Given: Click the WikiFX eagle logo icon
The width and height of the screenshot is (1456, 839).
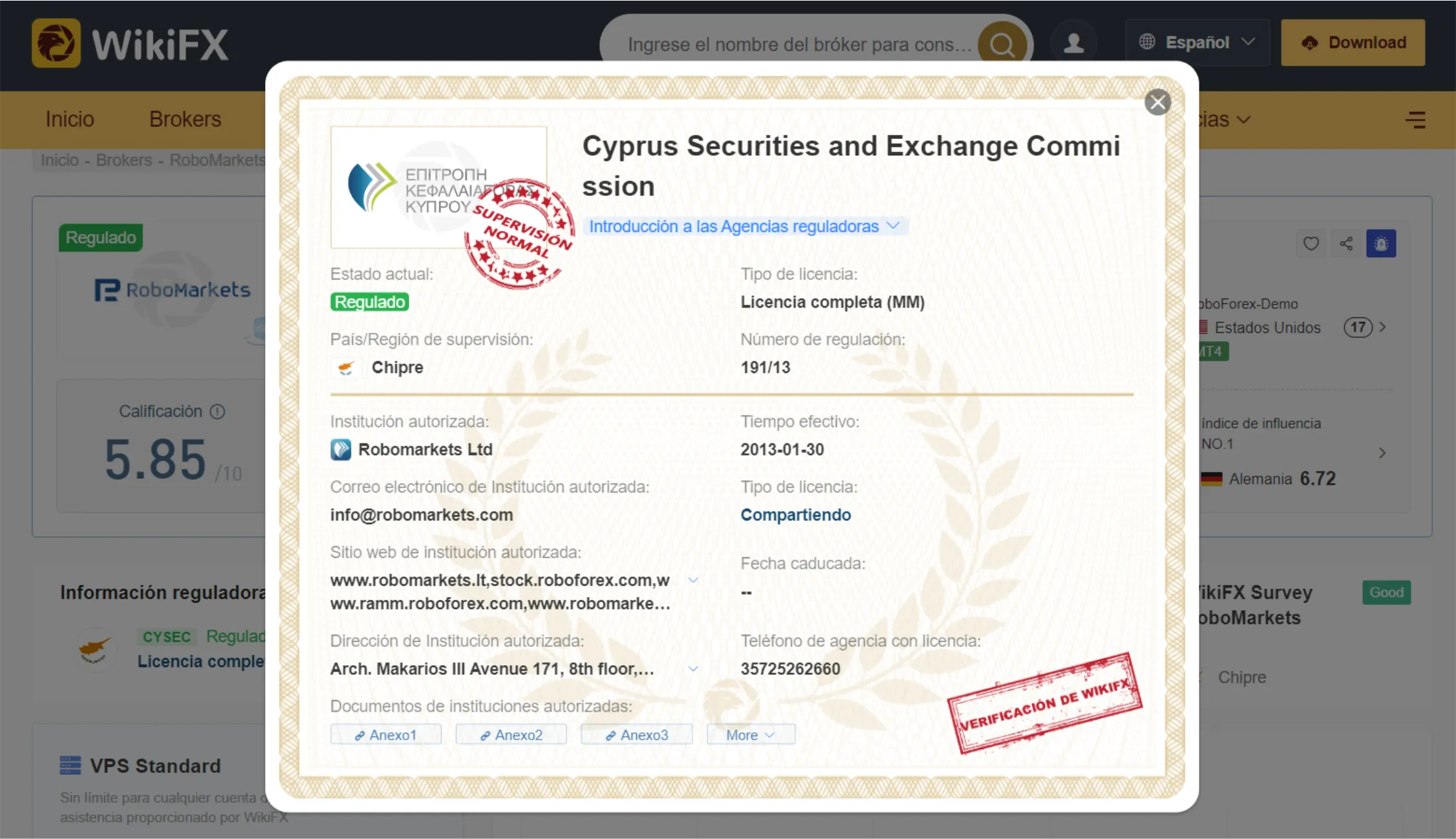Looking at the screenshot, I should click(56, 43).
